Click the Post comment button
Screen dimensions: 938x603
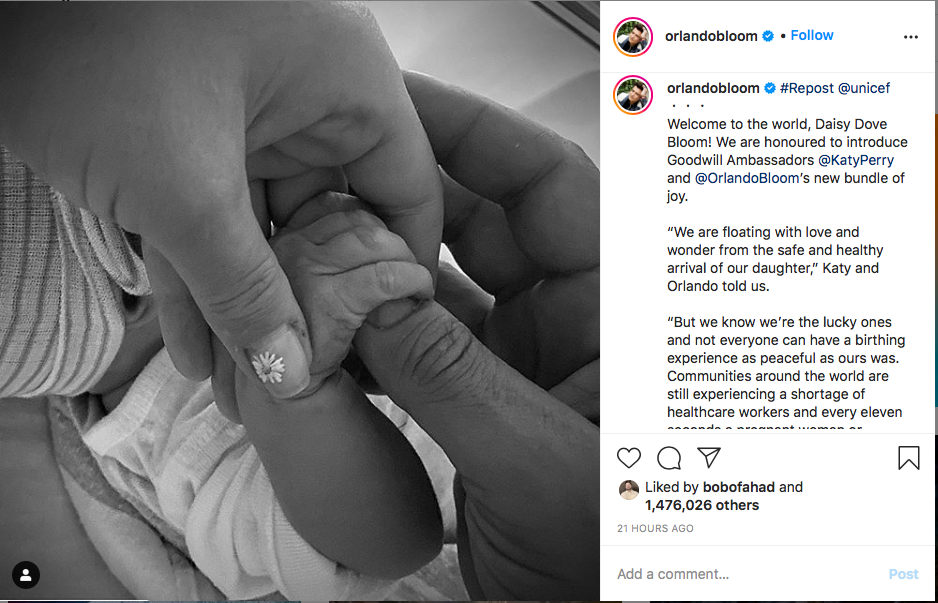click(x=903, y=574)
